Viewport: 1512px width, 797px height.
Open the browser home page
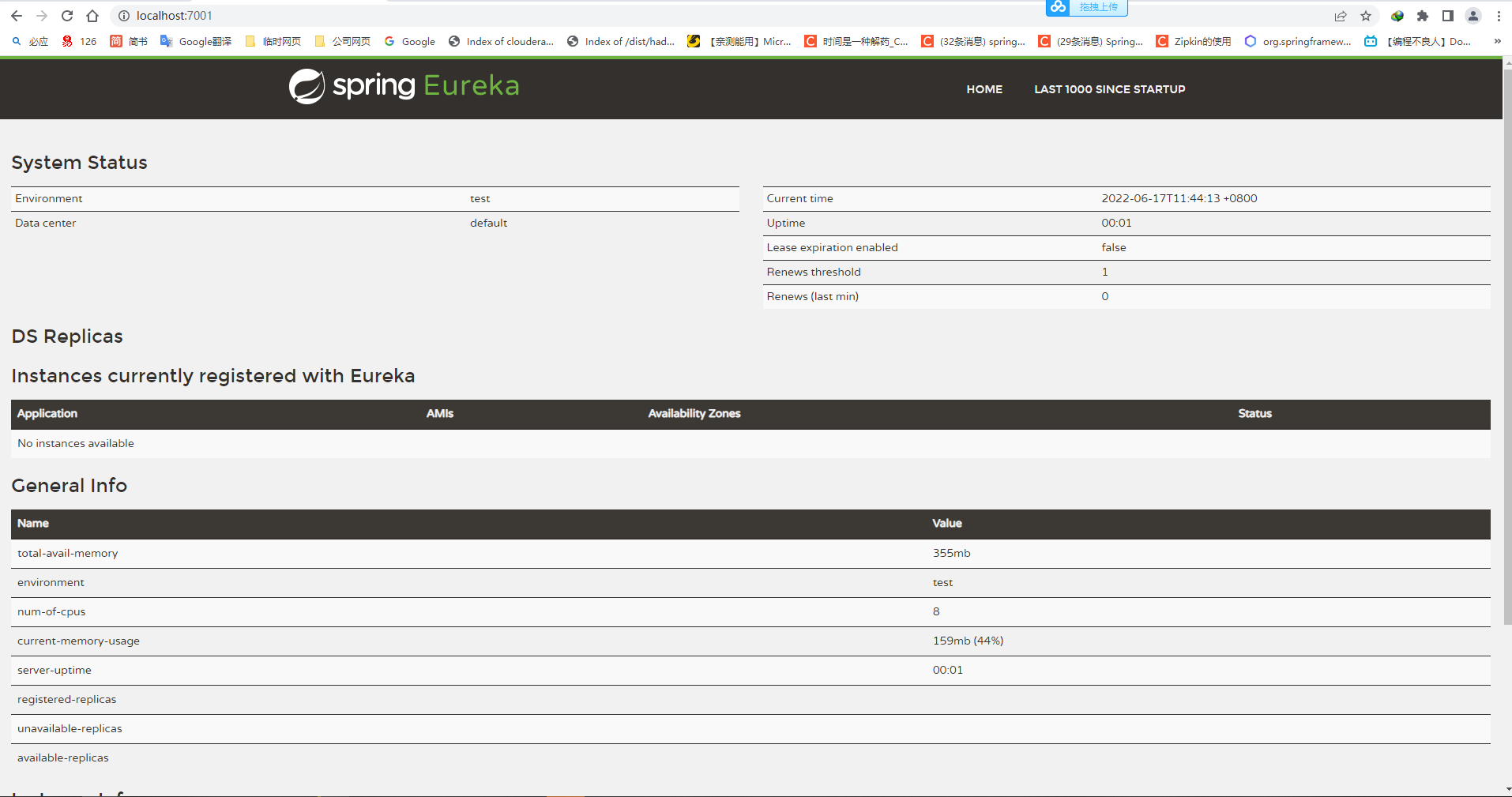pos(92,16)
